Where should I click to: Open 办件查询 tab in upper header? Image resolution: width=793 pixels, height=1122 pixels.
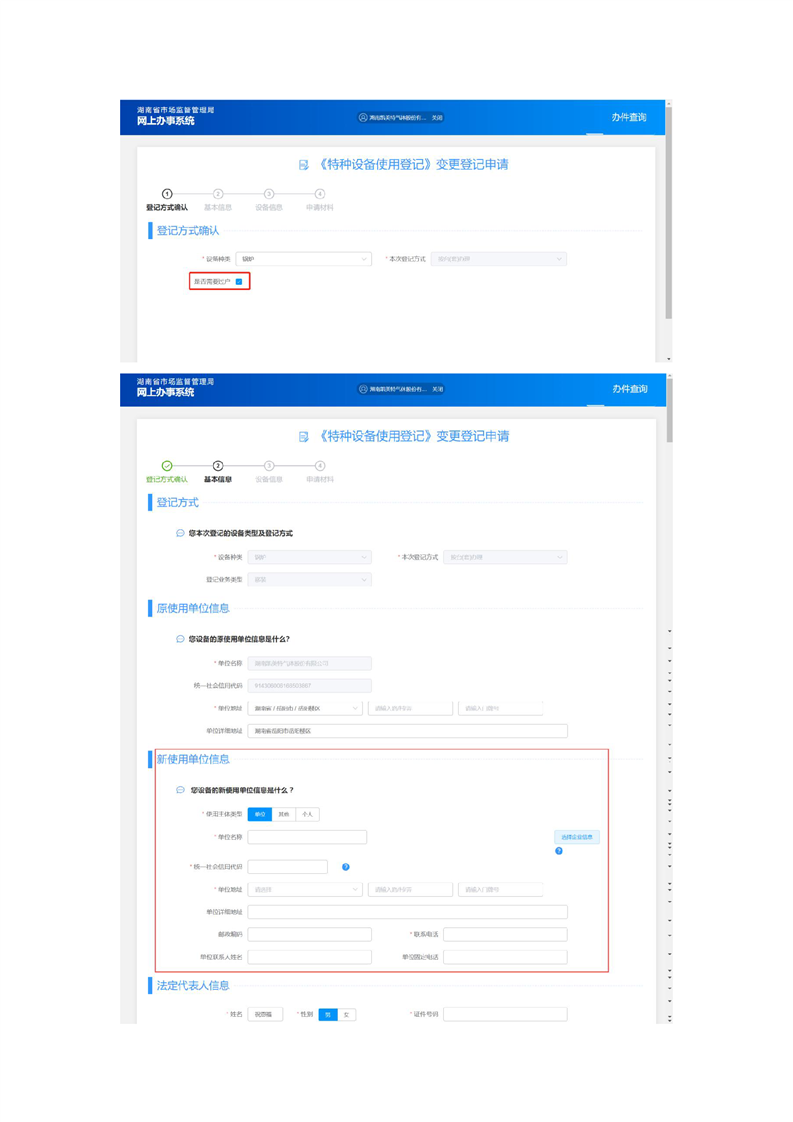(629, 118)
